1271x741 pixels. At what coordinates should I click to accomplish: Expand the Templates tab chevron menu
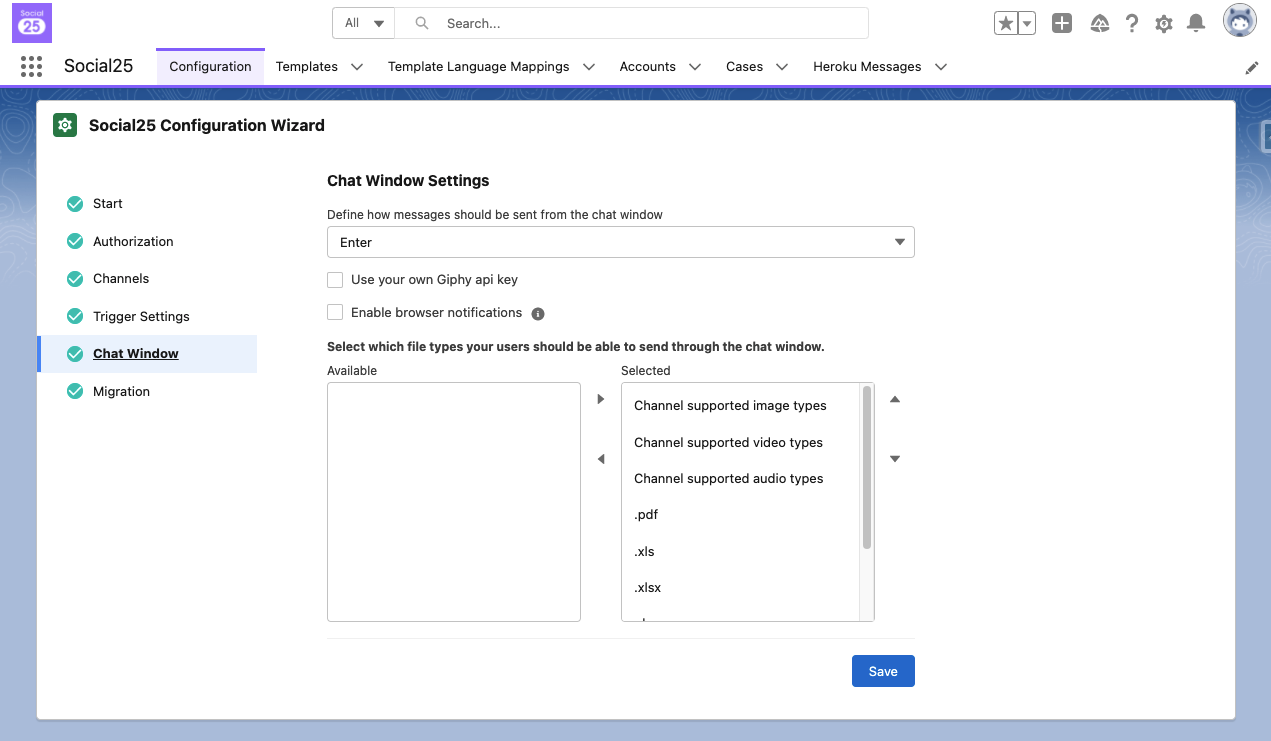(357, 67)
